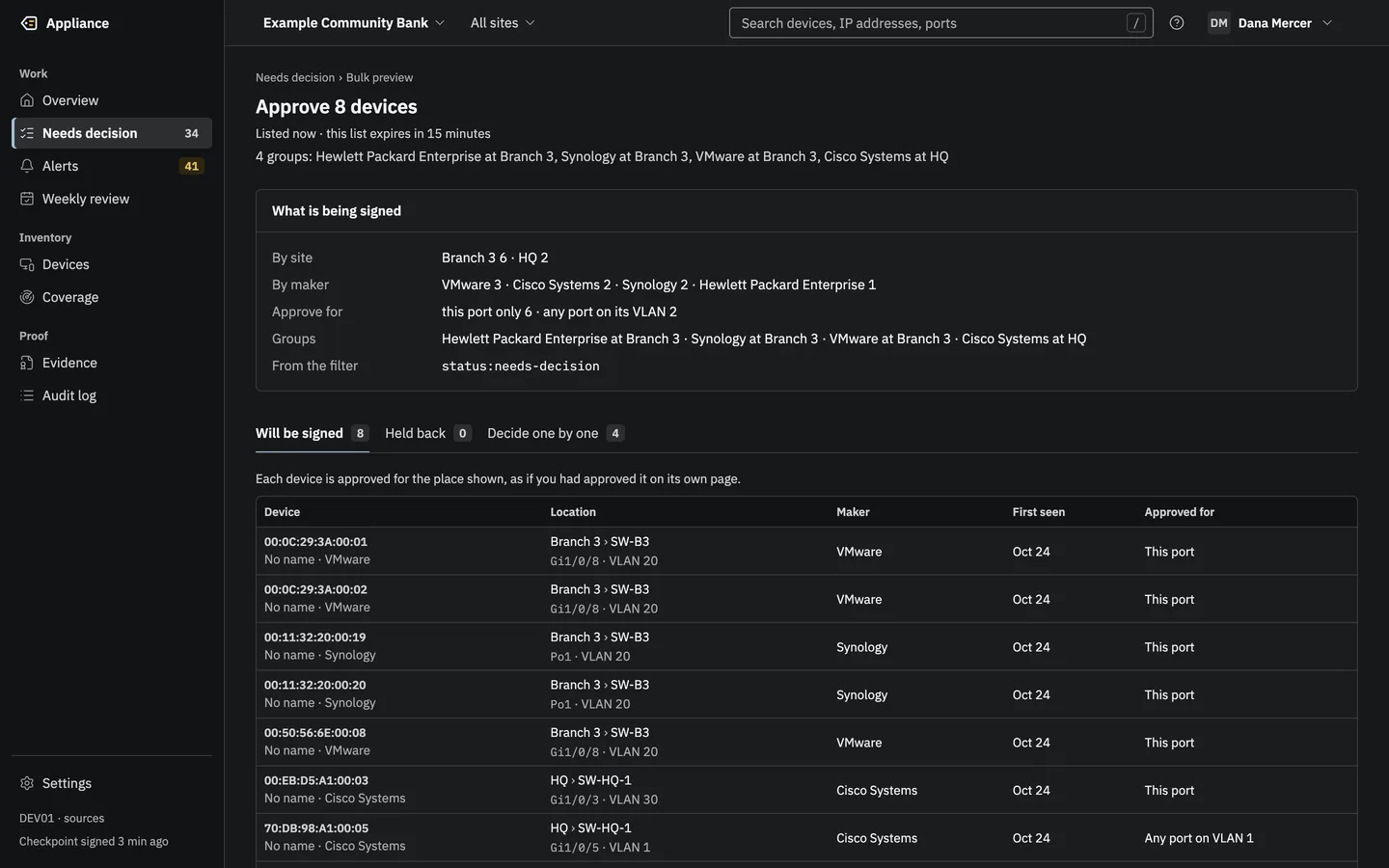Open the Decide one by one tab
The image size is (1389, 868).
point(556,433)
